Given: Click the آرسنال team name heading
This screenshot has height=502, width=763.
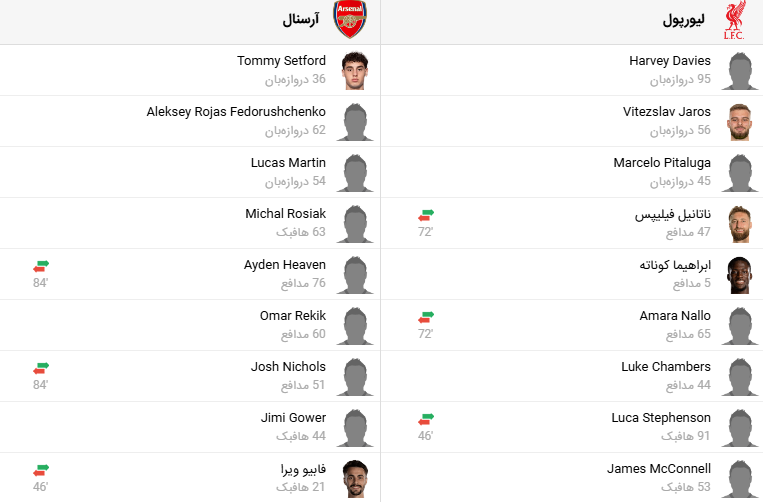Looking at the screenshot, I should click(x=300, y=20).
